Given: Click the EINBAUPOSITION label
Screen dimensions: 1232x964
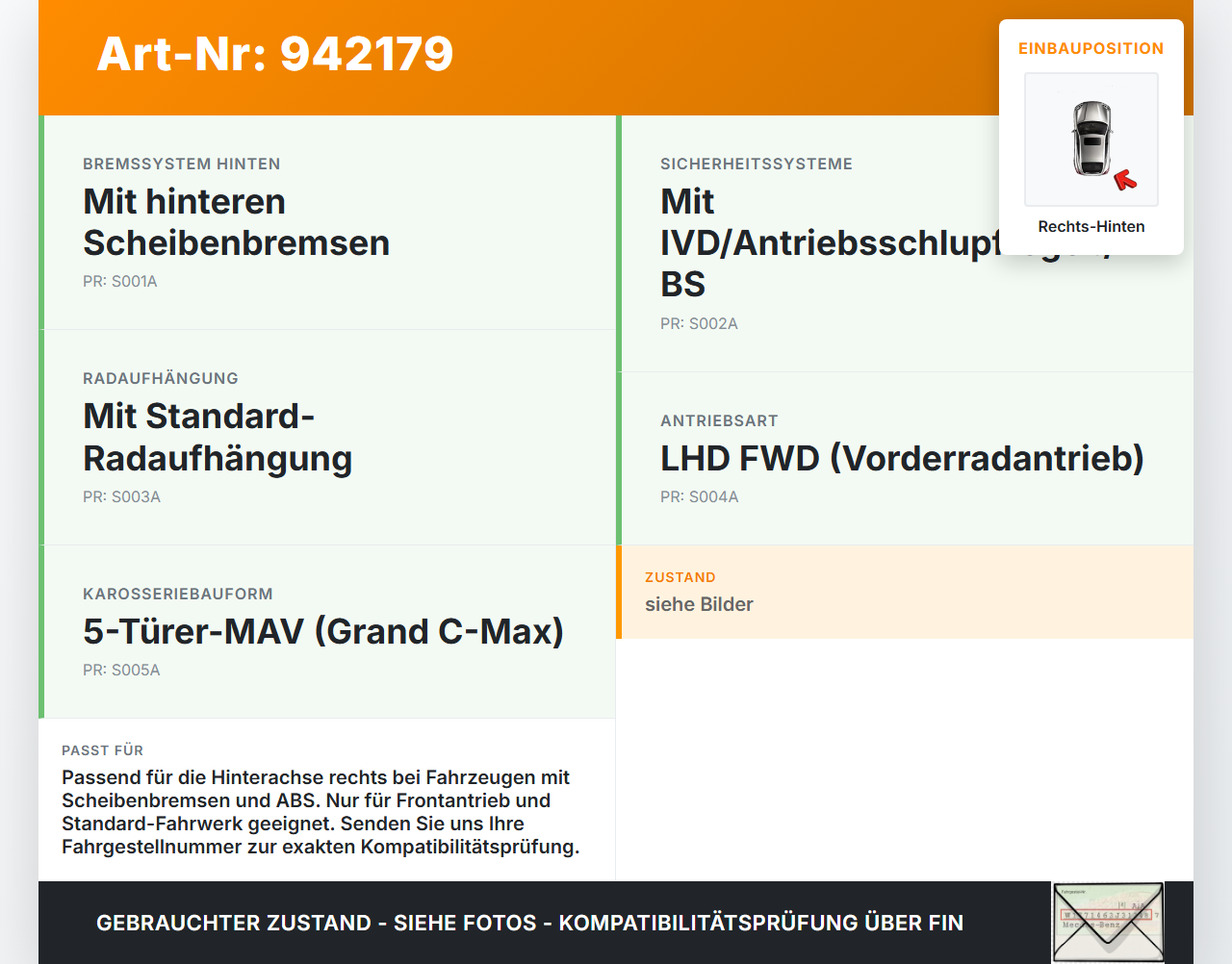Looking at the screenshot, I should click(1091, 48).
